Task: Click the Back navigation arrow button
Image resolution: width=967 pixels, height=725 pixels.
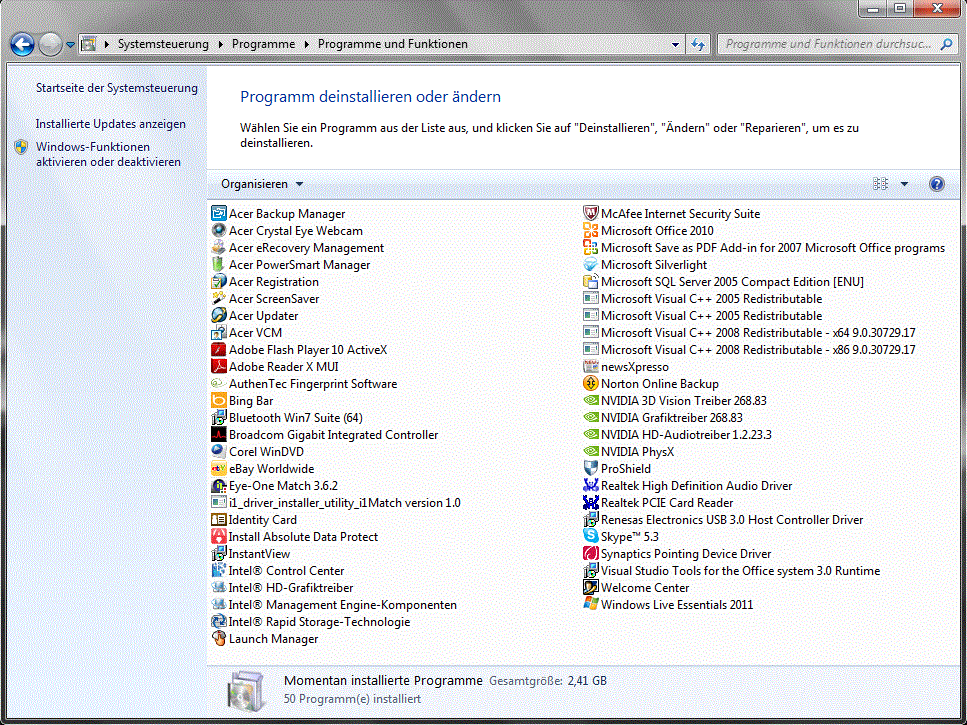Action: tap(22, 44)
